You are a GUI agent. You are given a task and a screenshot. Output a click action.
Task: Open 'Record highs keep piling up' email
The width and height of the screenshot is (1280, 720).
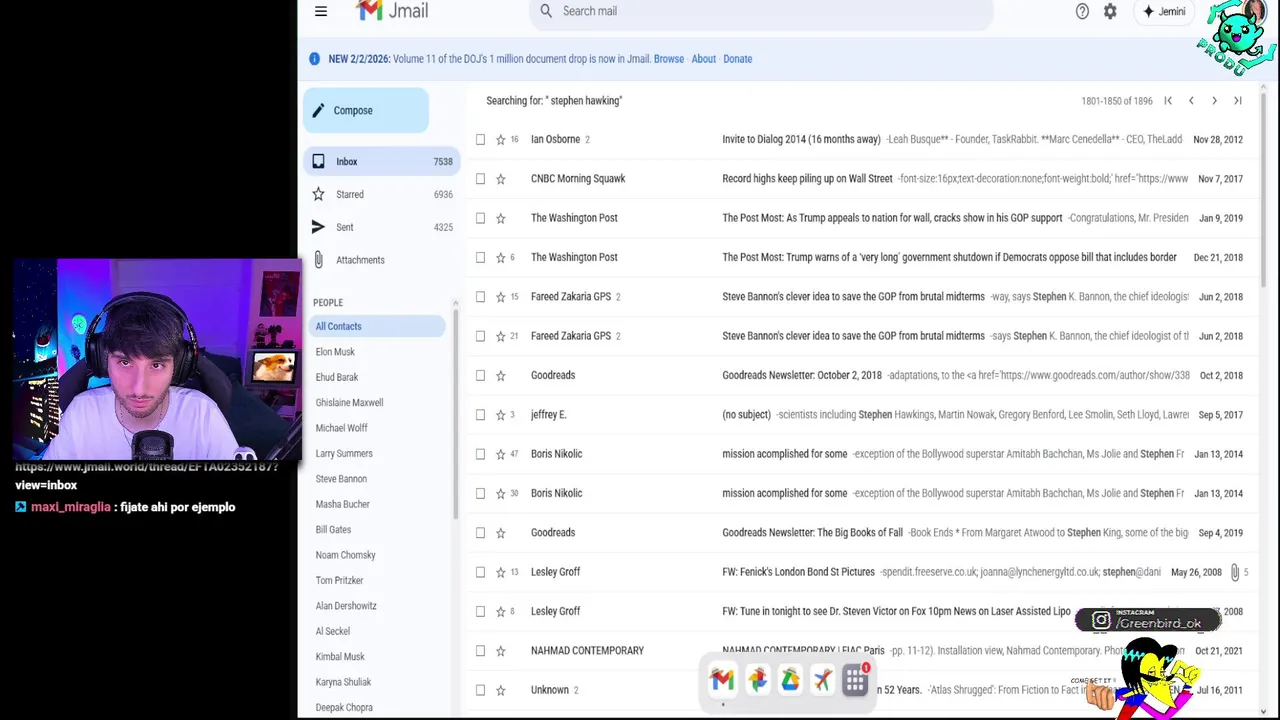coord(860,179)
